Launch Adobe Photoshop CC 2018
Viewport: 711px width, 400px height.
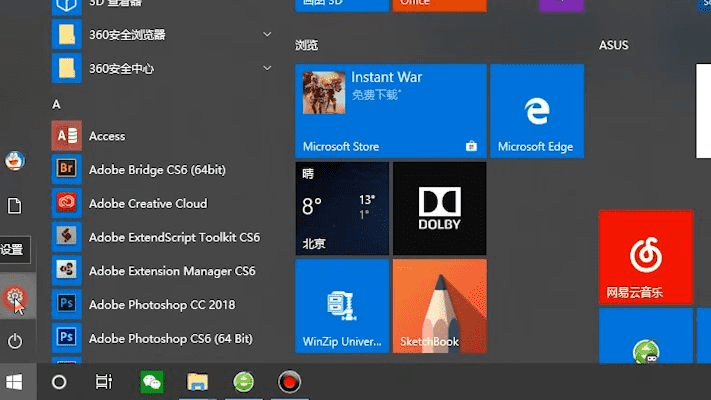(x=162, y=304)
